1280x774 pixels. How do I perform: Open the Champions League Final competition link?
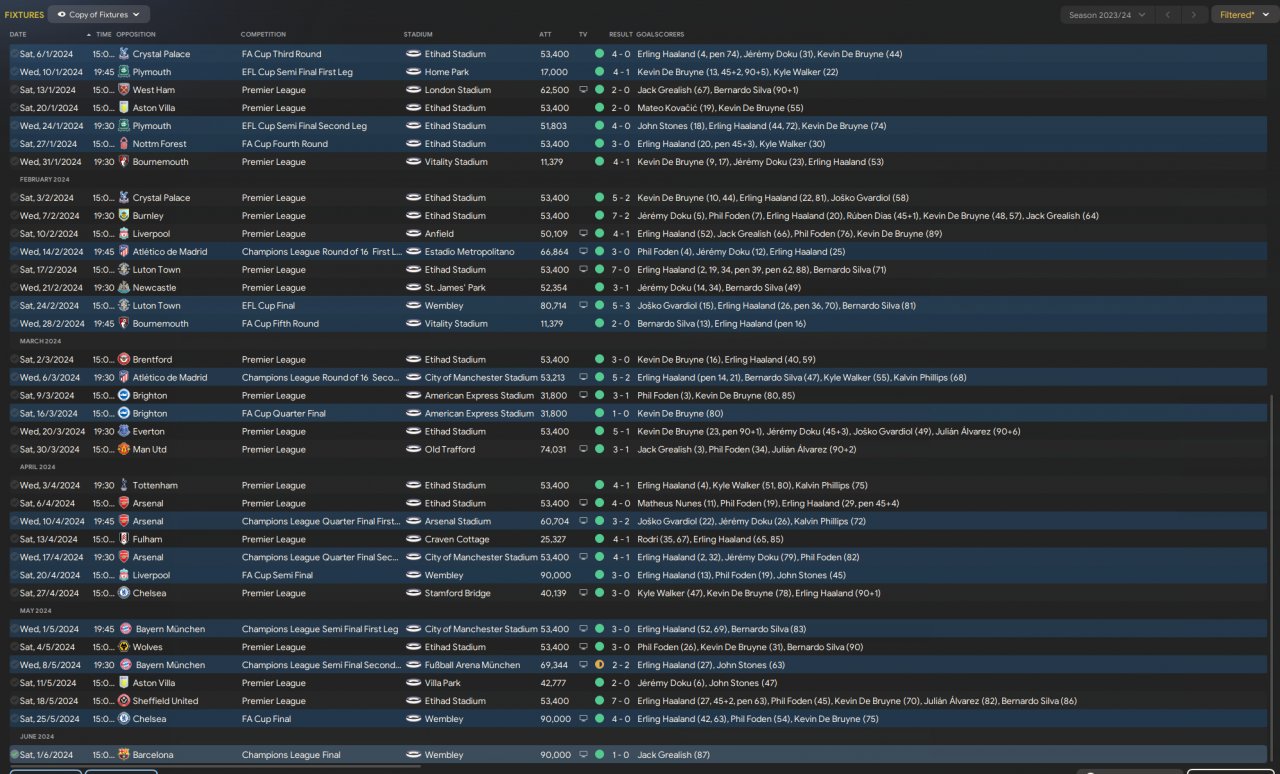(291, 755)
